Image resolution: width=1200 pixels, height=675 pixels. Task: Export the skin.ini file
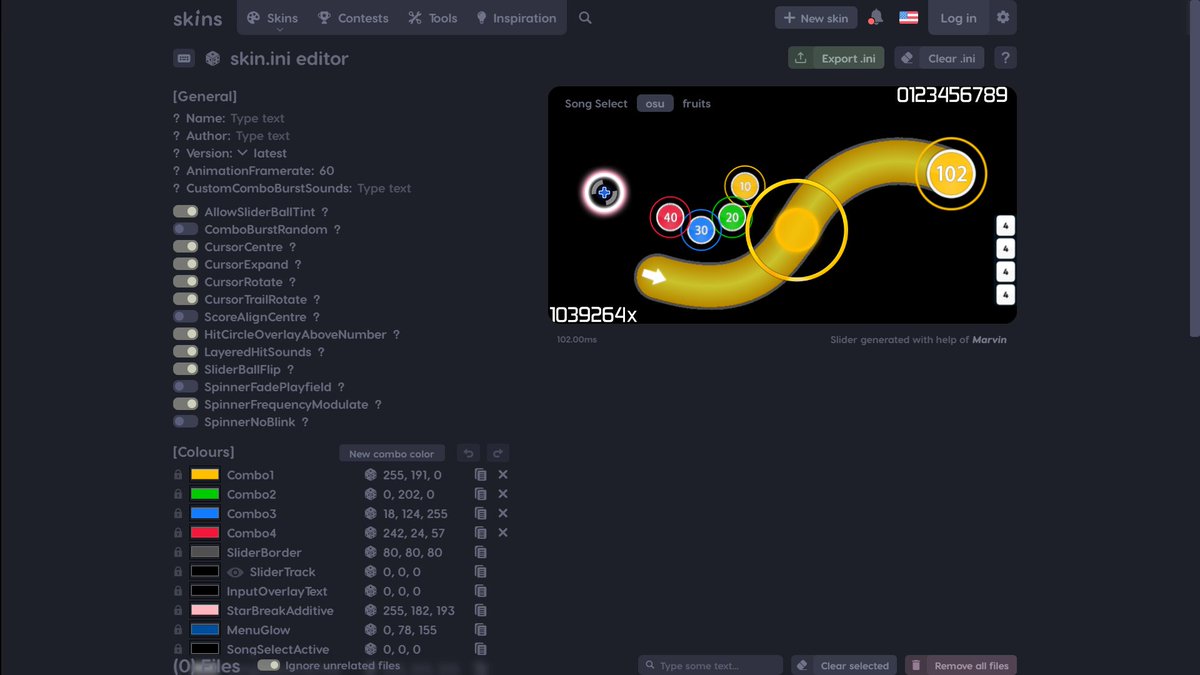point(836,57)
